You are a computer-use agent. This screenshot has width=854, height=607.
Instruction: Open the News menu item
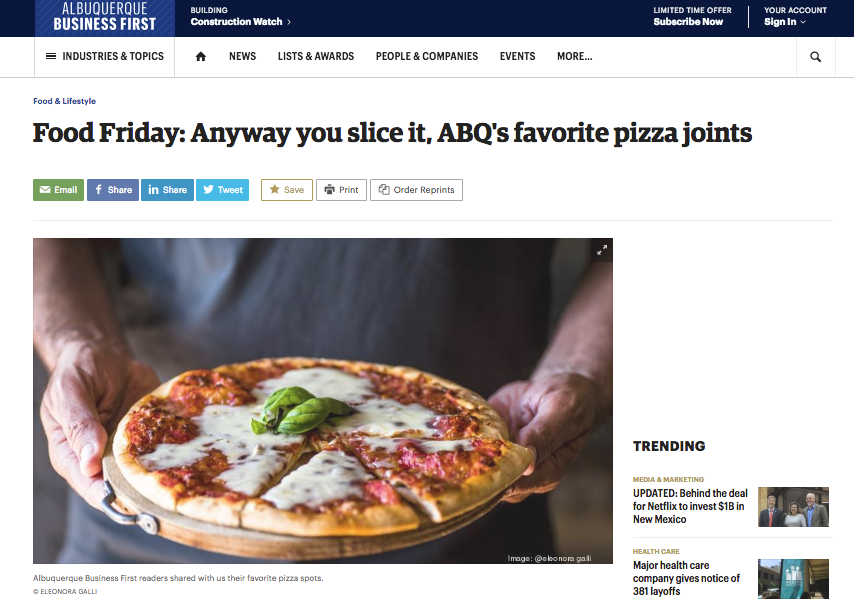(242, 57)
